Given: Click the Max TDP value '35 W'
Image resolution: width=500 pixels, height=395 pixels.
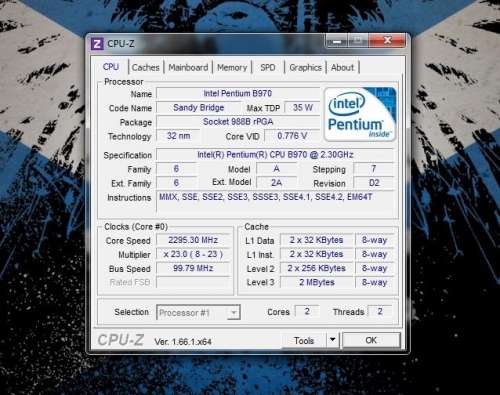Looking at the screenshot, I should click(x=302, y=108).
